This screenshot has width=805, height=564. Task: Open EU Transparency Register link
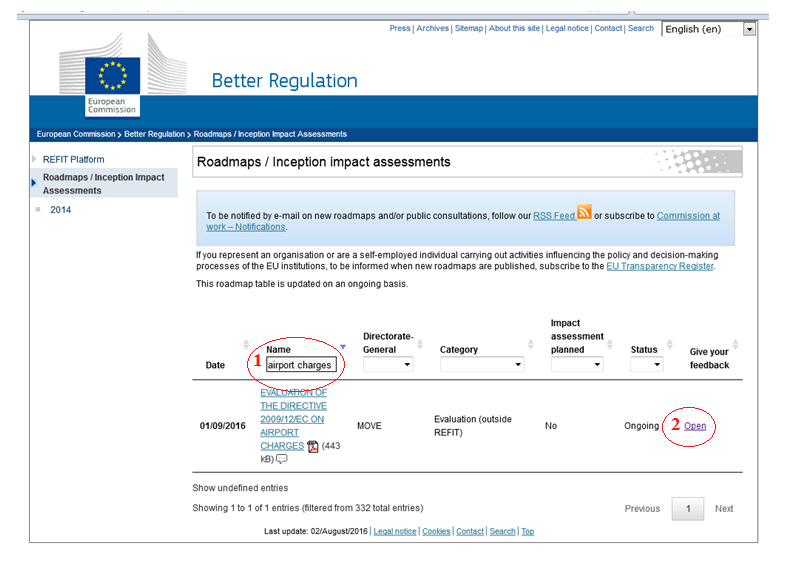pos(660,266)
